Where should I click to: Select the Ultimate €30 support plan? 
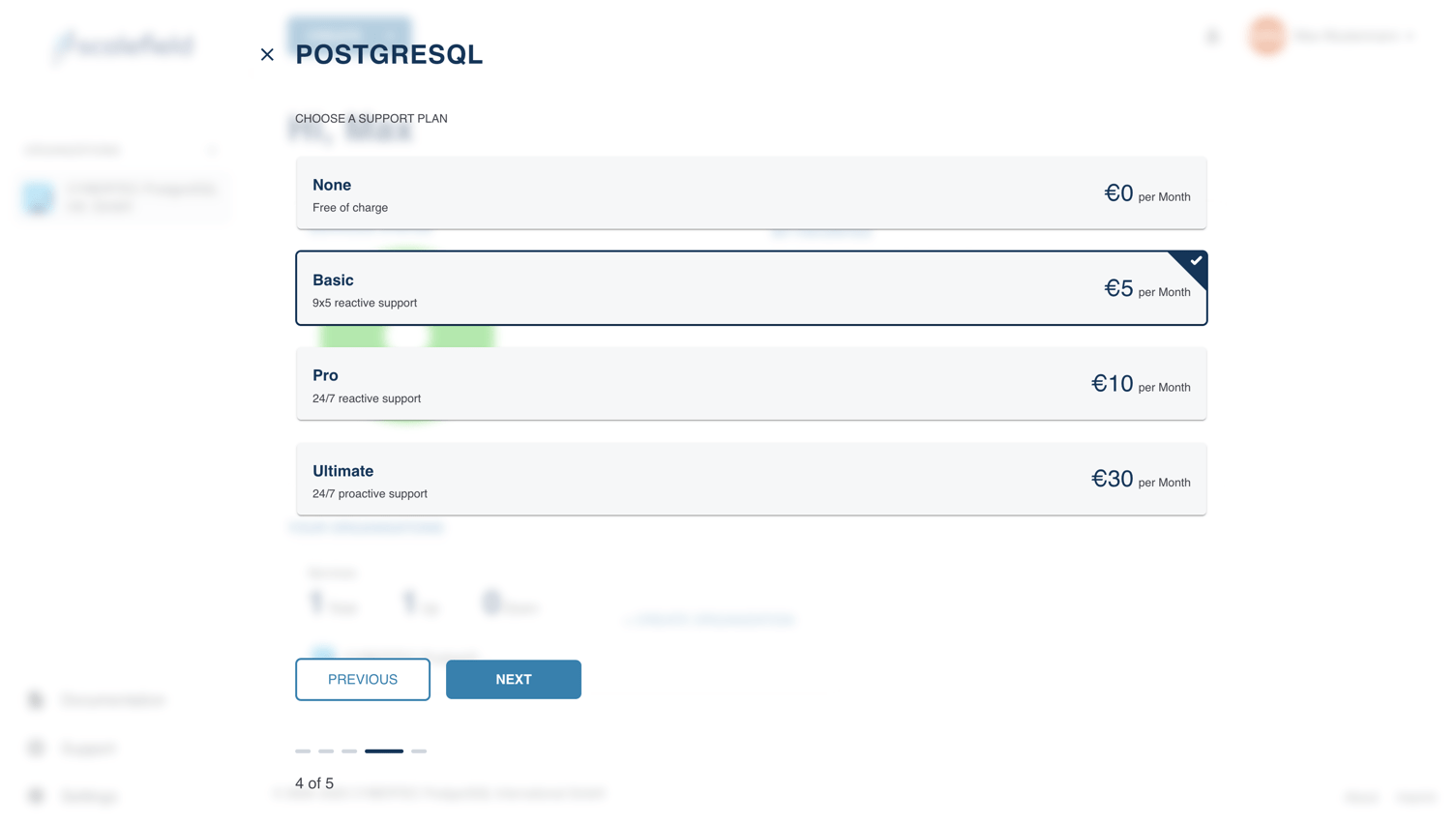click(x=751, y=480)
